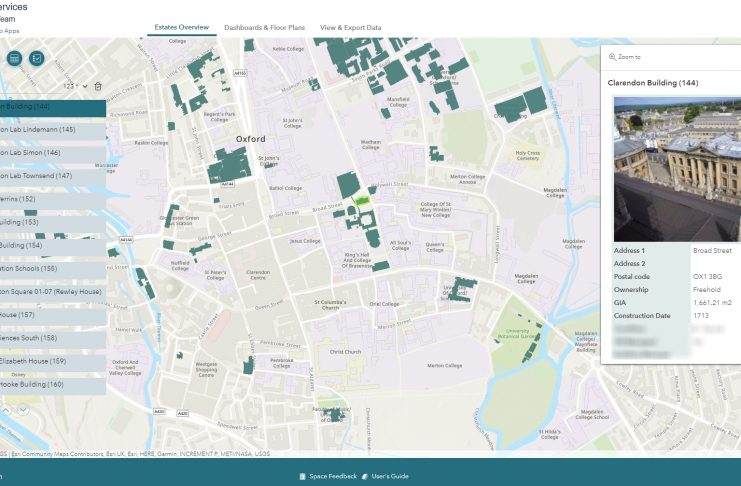Open the User's Guide link
Viewport: 741px width, 486px height.
click(x=389, y=476)
